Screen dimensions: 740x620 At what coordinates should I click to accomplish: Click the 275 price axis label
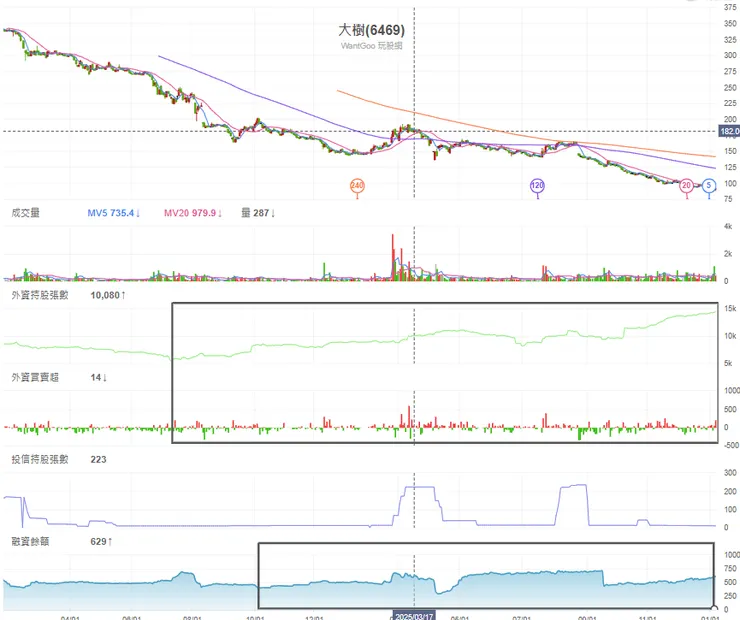pyautogui.click(x=730, y=71)
